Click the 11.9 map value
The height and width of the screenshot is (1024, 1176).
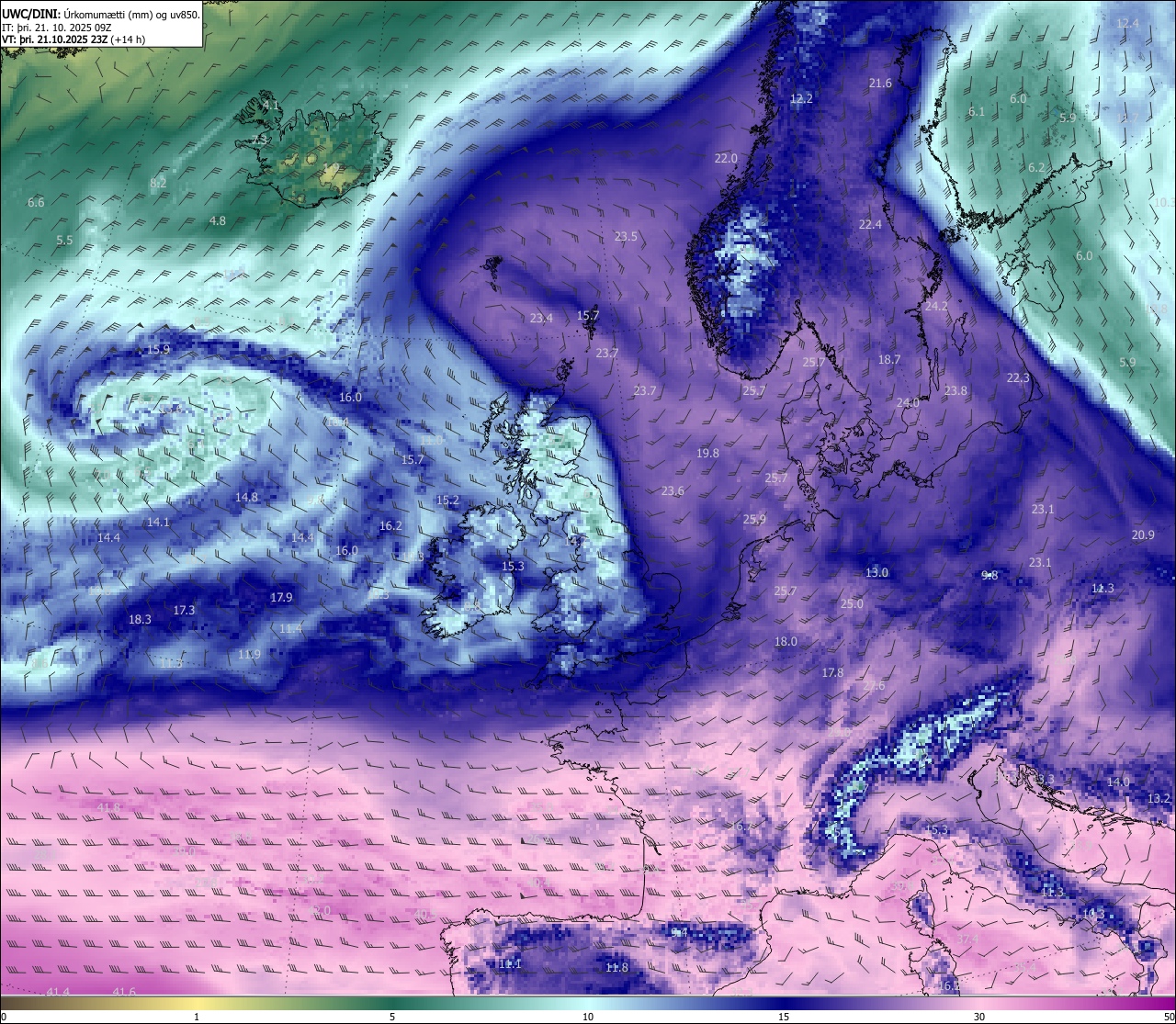coord(249,655)
